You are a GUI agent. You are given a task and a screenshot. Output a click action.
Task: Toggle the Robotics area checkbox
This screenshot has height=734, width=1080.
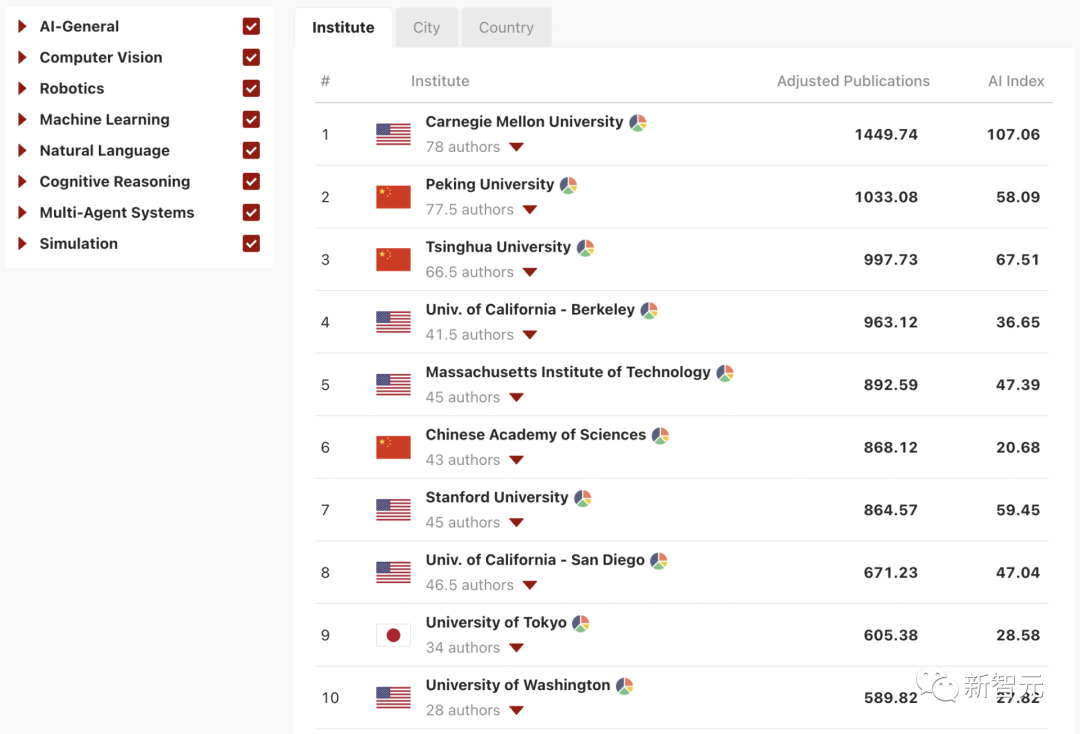[251, 89]
